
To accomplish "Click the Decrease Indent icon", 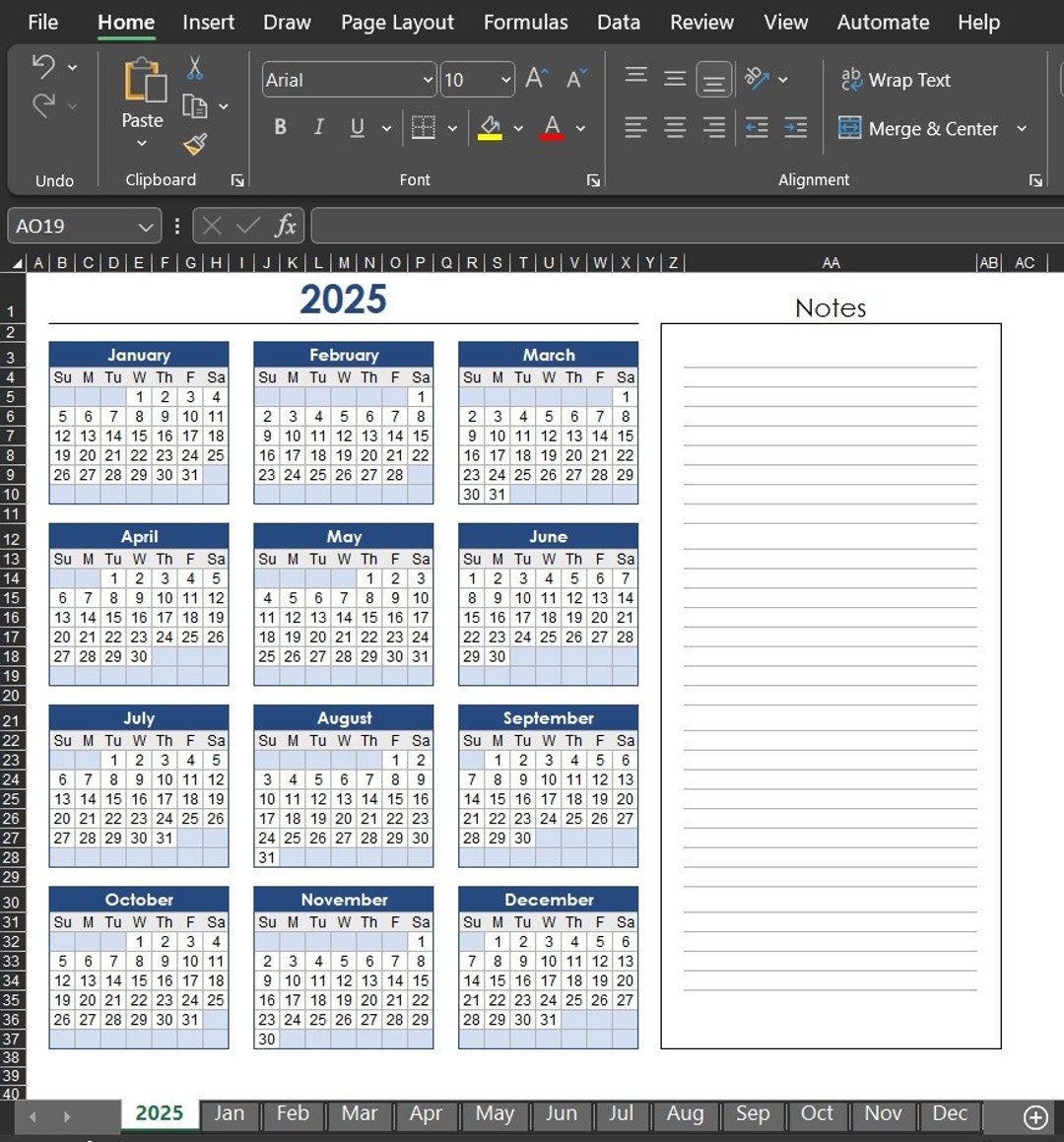I will pyautogui.click(x=756, y=128).
